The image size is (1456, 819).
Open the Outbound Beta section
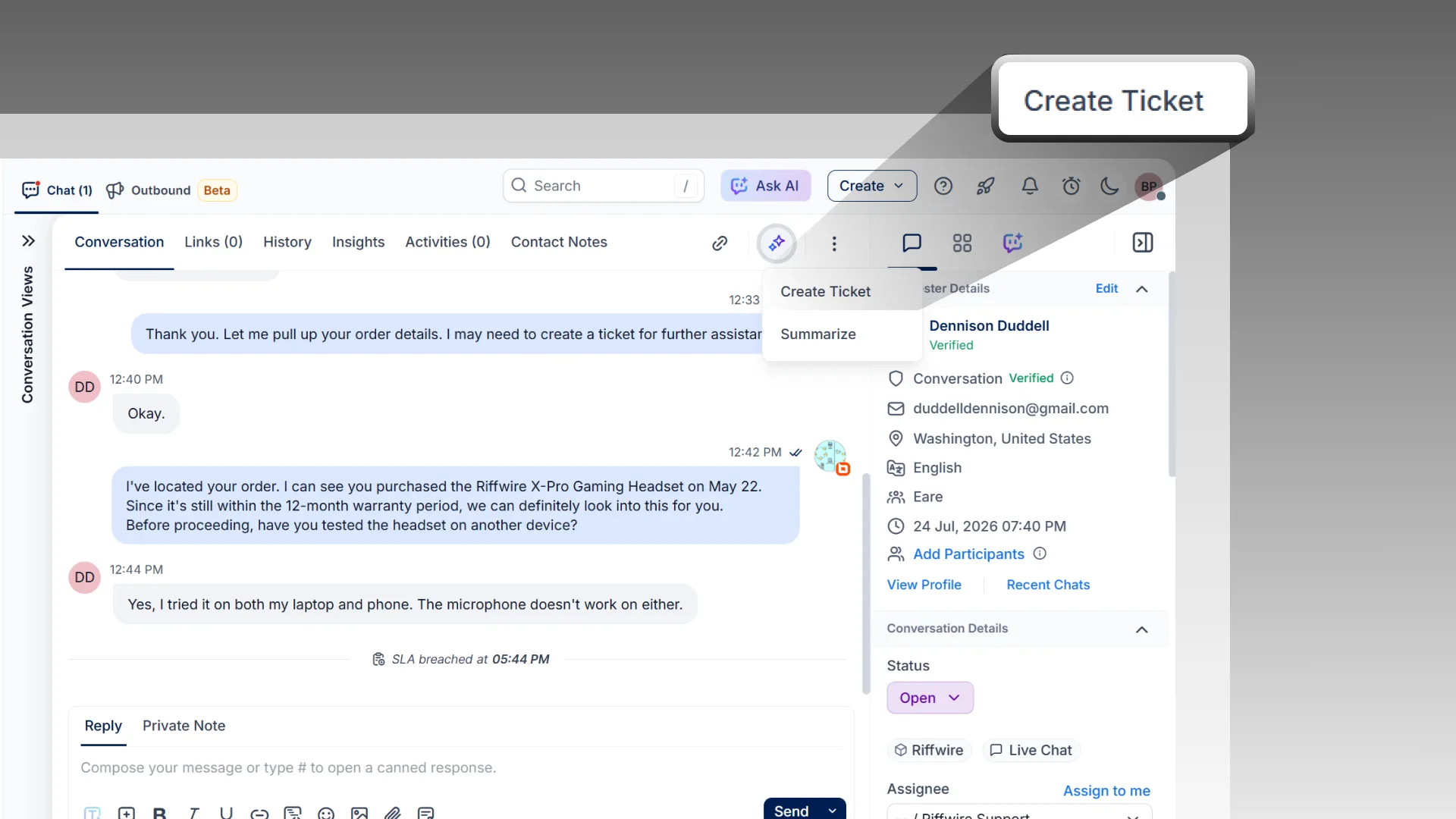(x=171, y=190)
